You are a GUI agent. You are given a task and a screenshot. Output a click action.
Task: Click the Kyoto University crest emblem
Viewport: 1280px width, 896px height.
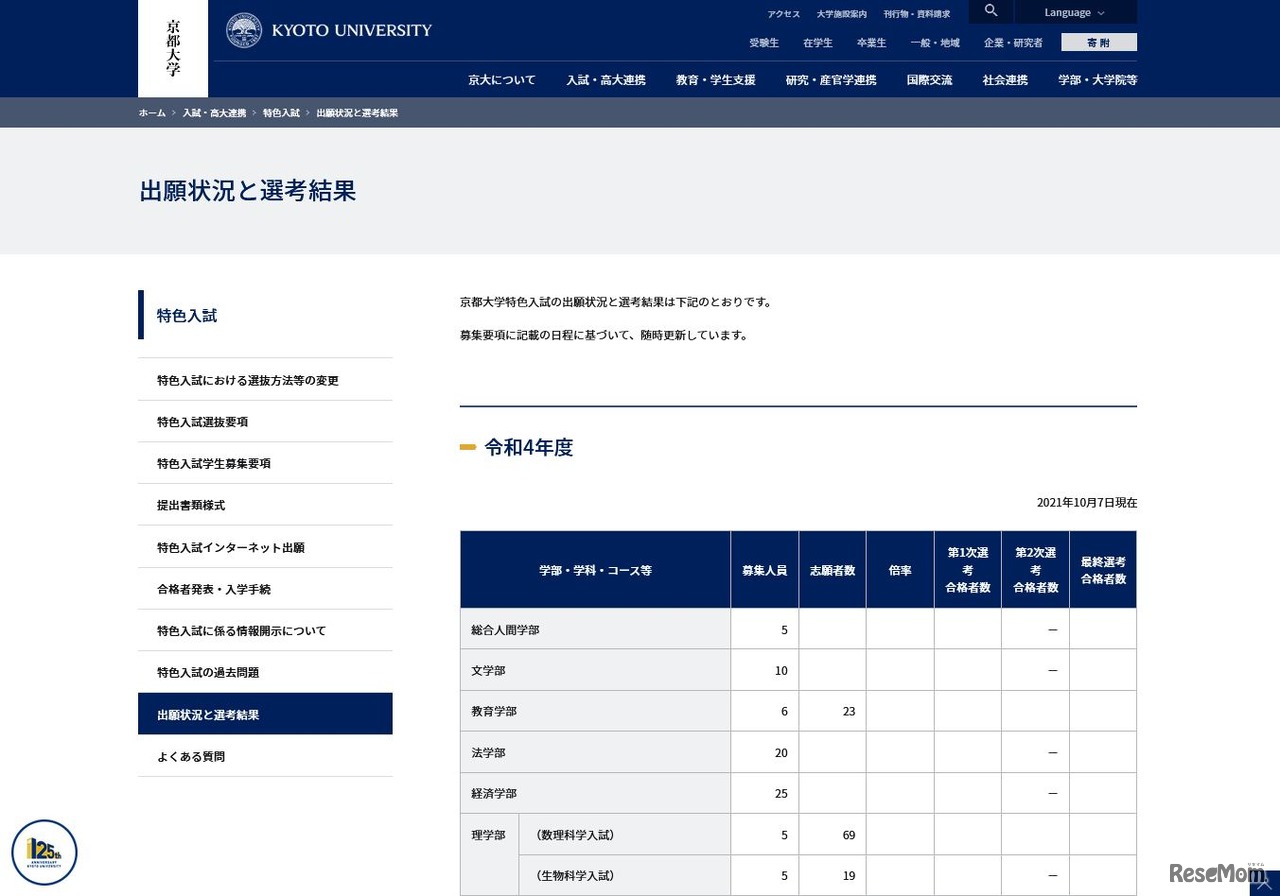(243, 29)
